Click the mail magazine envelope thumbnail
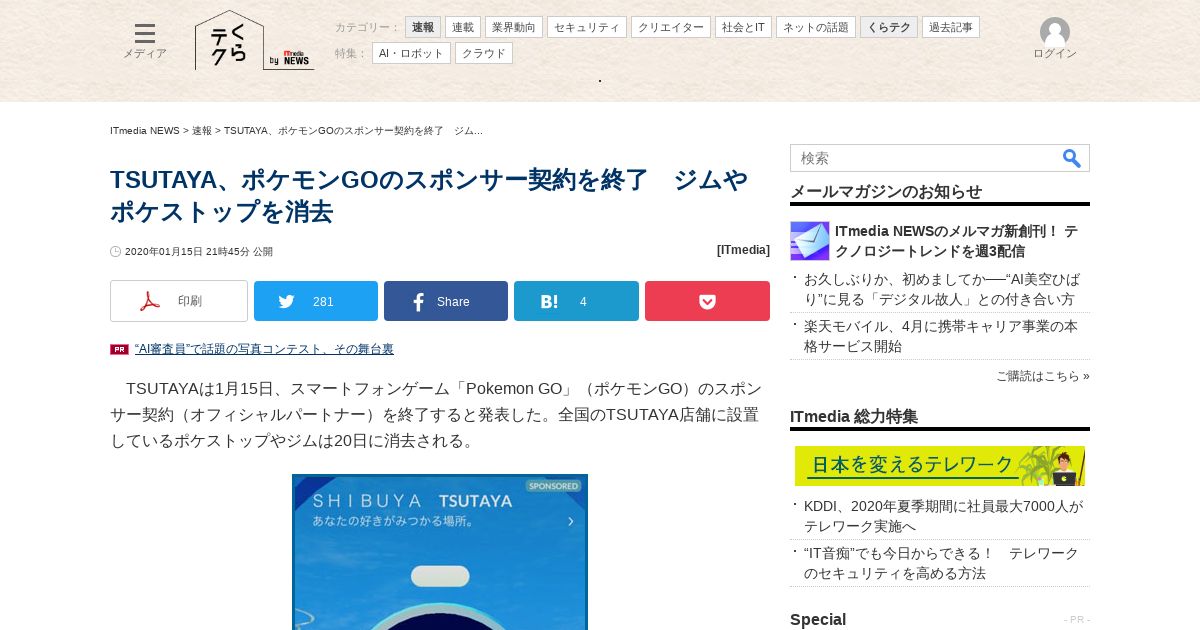The image size is (1200, 630). (810, 241)
